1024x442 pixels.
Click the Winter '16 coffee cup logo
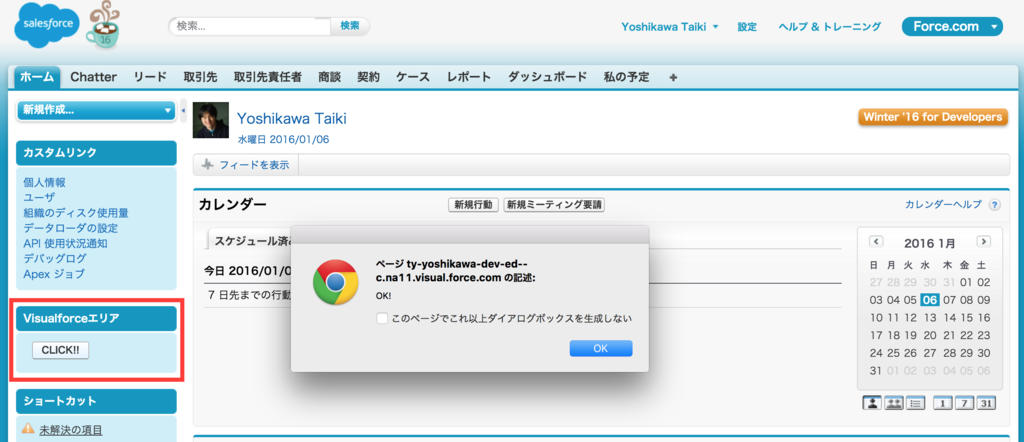coord(103,25)
